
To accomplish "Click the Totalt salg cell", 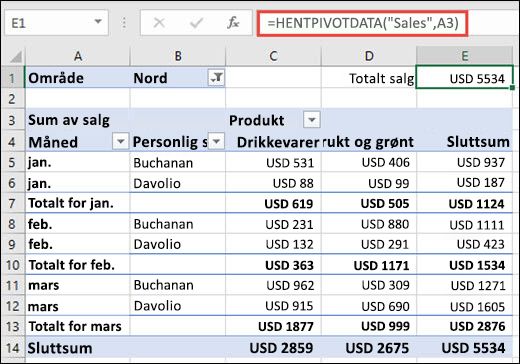I will pyautogui.click(x=369, y=78).
